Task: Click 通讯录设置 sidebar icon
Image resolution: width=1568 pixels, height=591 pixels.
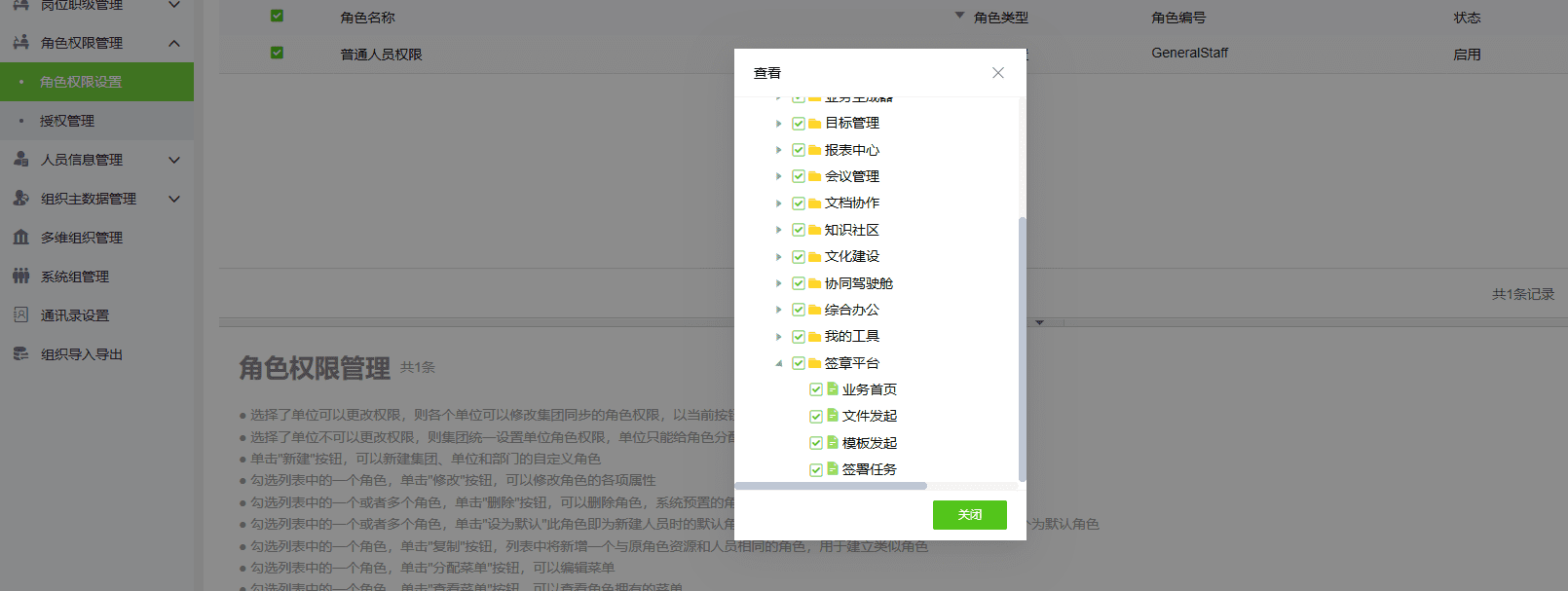Action: point(20,314)
